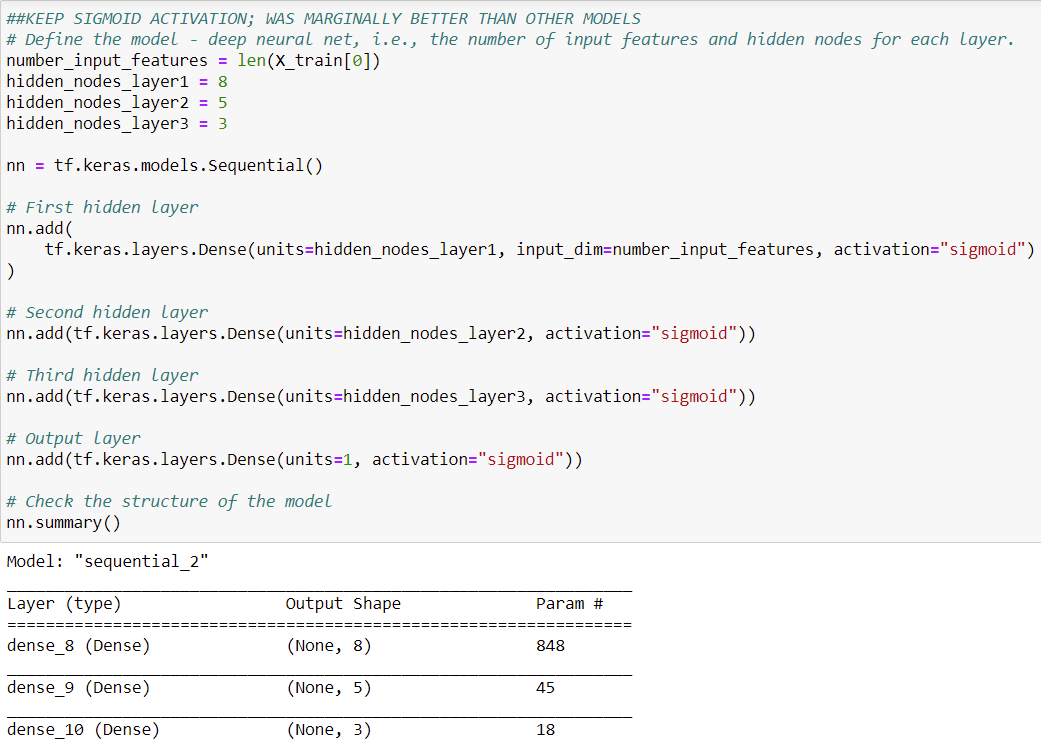Click the "# Second hidden layer" comment
Screen dimensions: 1041x753
tap(107, 312)
